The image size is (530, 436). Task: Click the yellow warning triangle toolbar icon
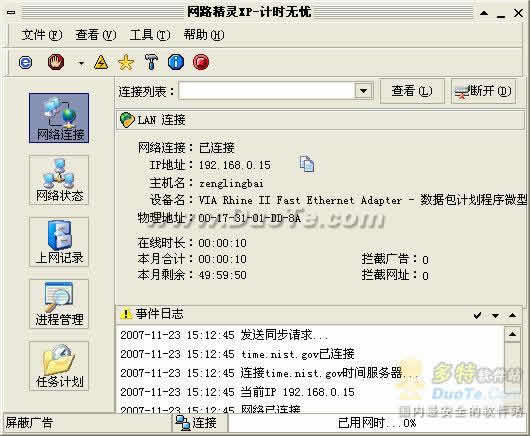coord(101,63)
